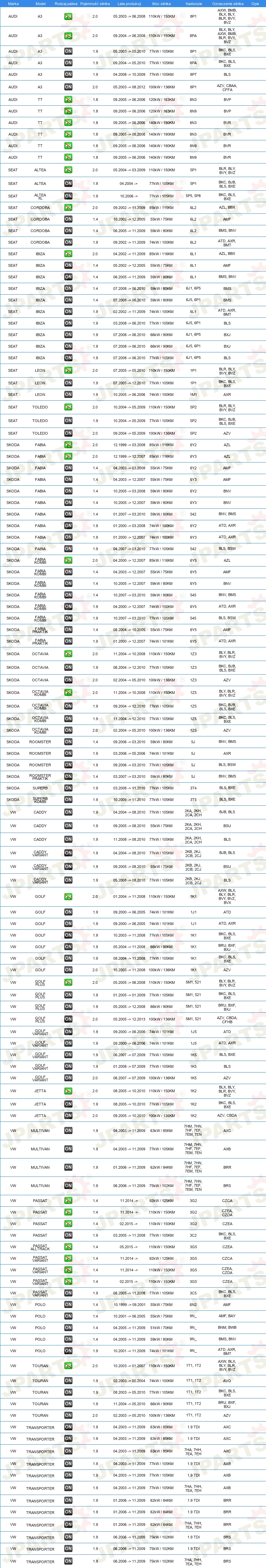Viewport: 266px width, 1568px height.
Task: Click diesel icon in Seat Toledo AZV row
Action: [68, 433]
